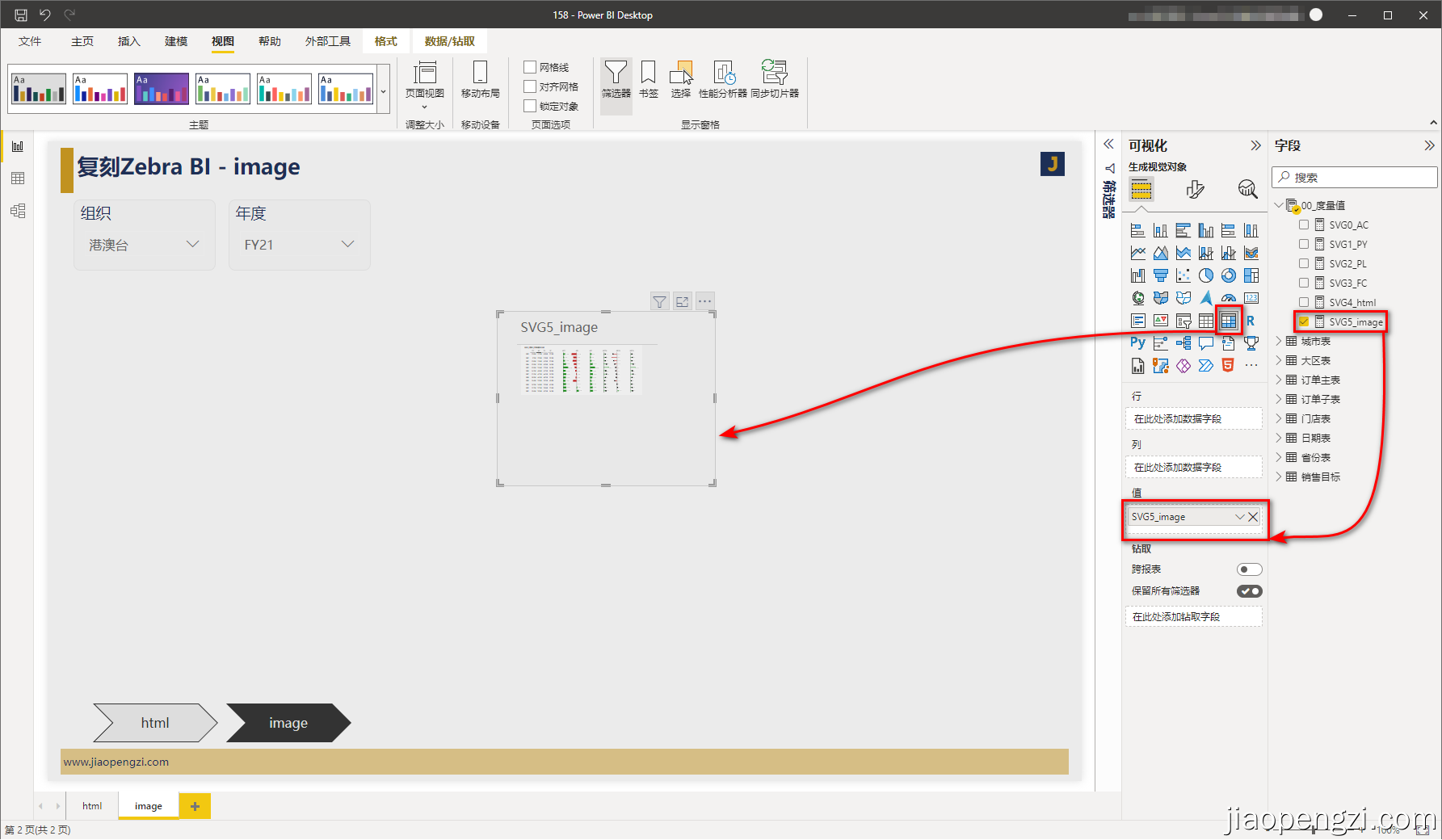Switch to Data view in left sidebar
Image resolution: width=1442 pixels, height=840 pixels.
coord(18,178)
